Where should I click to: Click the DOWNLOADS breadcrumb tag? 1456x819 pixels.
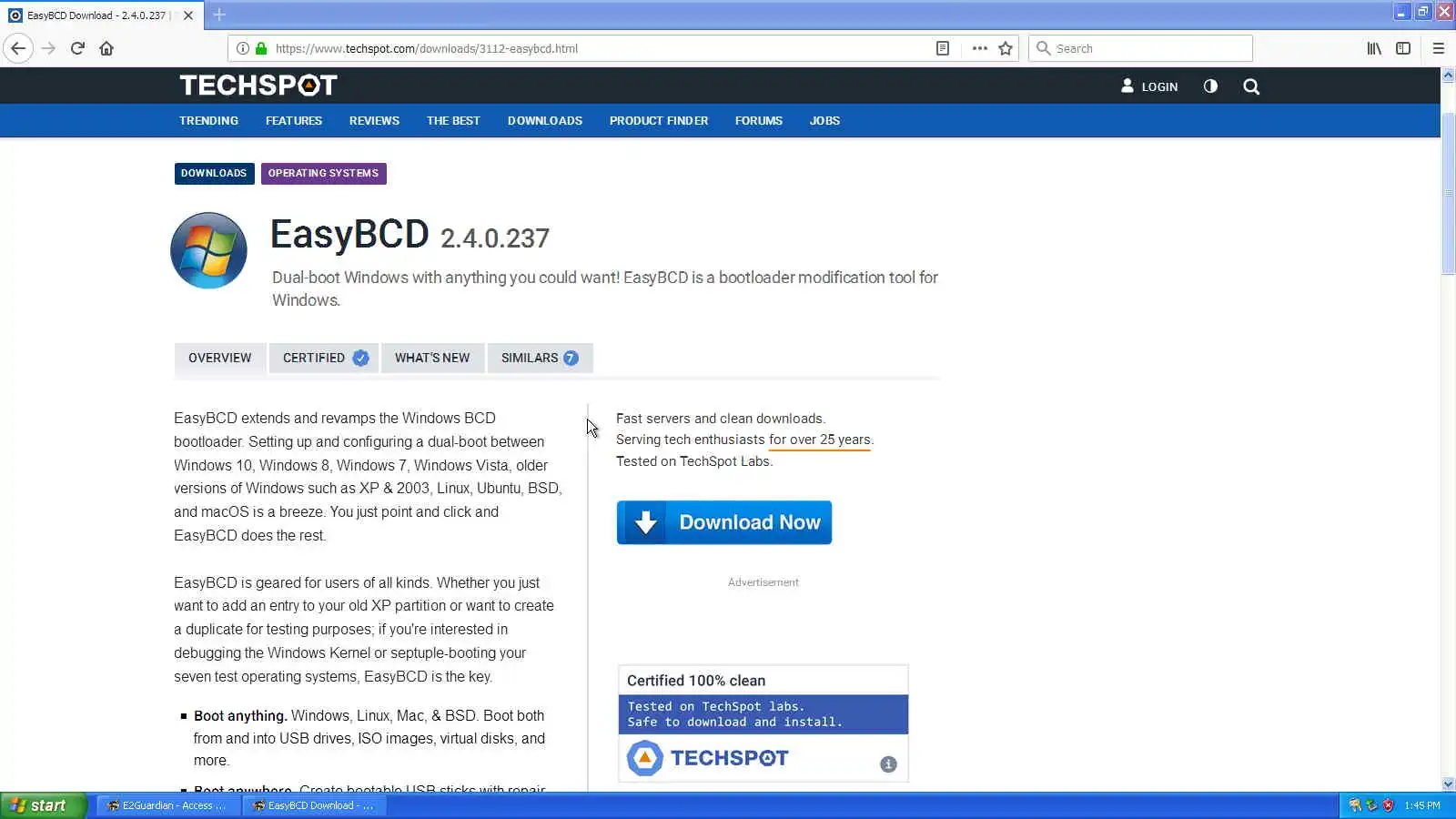pyautogui.click(x=214, y=173)
